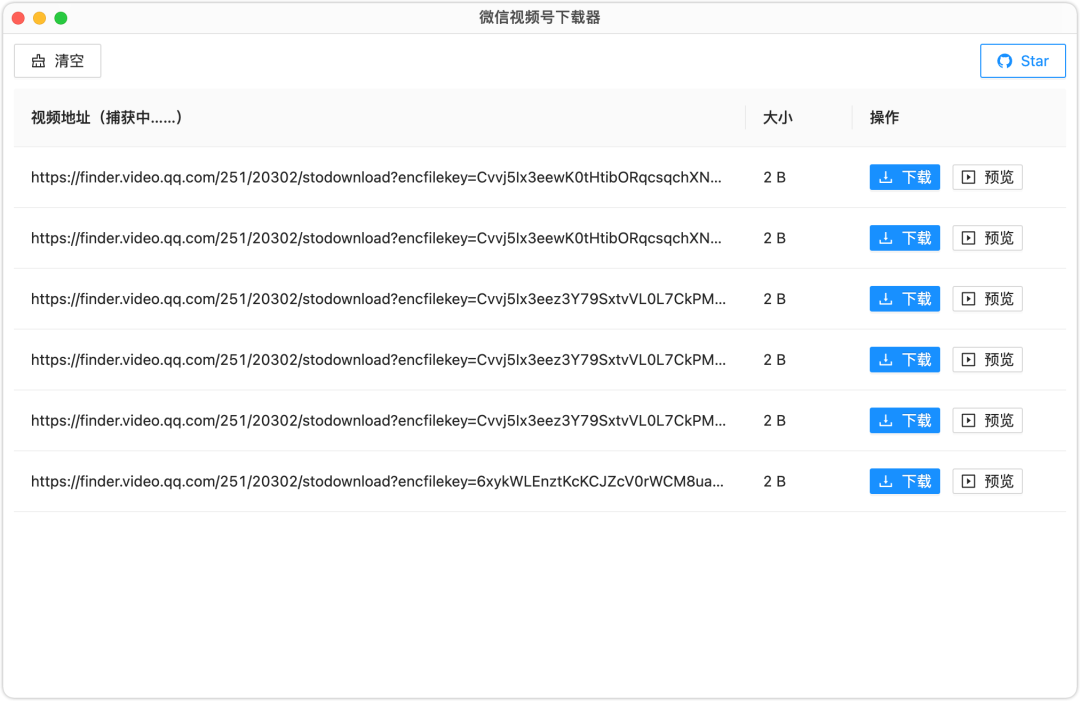Screen dimensions: 1080x701
Task: Preview the 6xykWLEnztKc video row
Action: [x=987, y=481]
